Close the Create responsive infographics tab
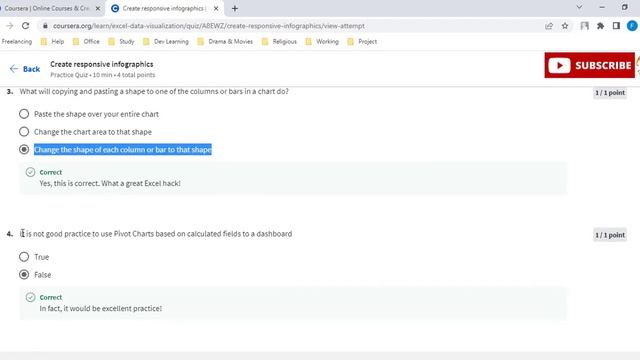This screenshot has width=640, height=360. pyautogui.click(x=216, y=8)
